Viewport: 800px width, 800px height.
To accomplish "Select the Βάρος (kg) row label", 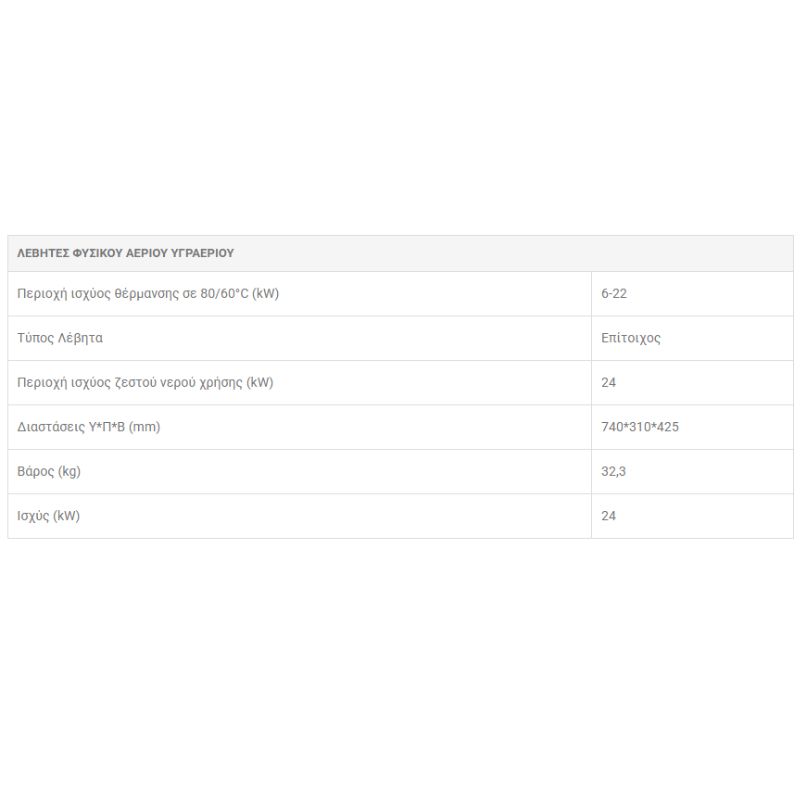I will (x=49, y=471).
